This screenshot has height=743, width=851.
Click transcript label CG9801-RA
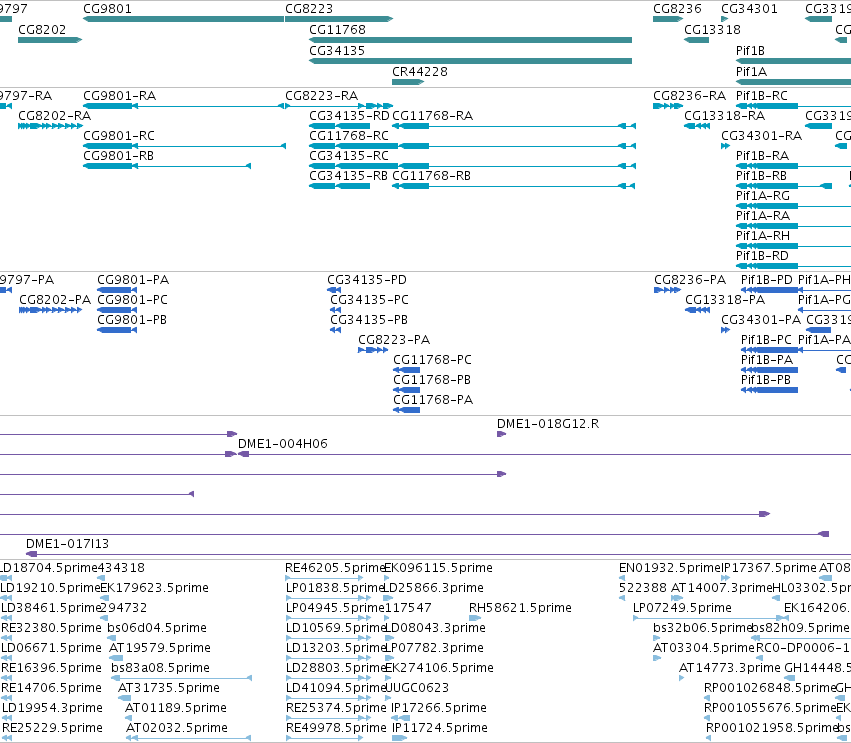[x=119, y=96]
